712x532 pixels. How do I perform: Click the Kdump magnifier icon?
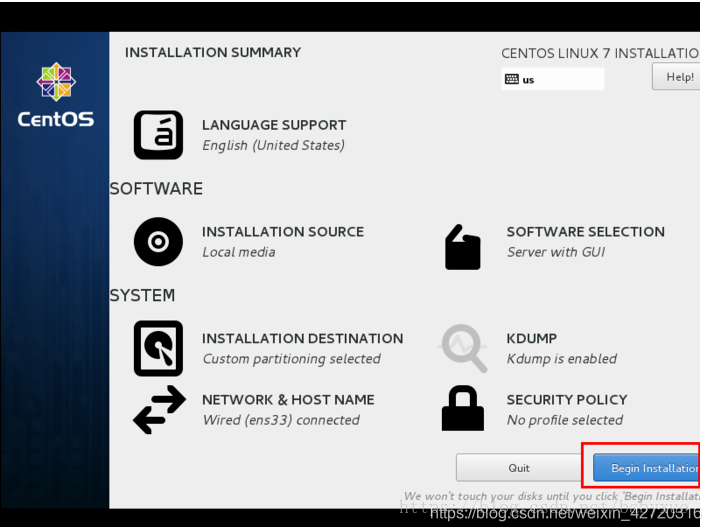[463, 348]
